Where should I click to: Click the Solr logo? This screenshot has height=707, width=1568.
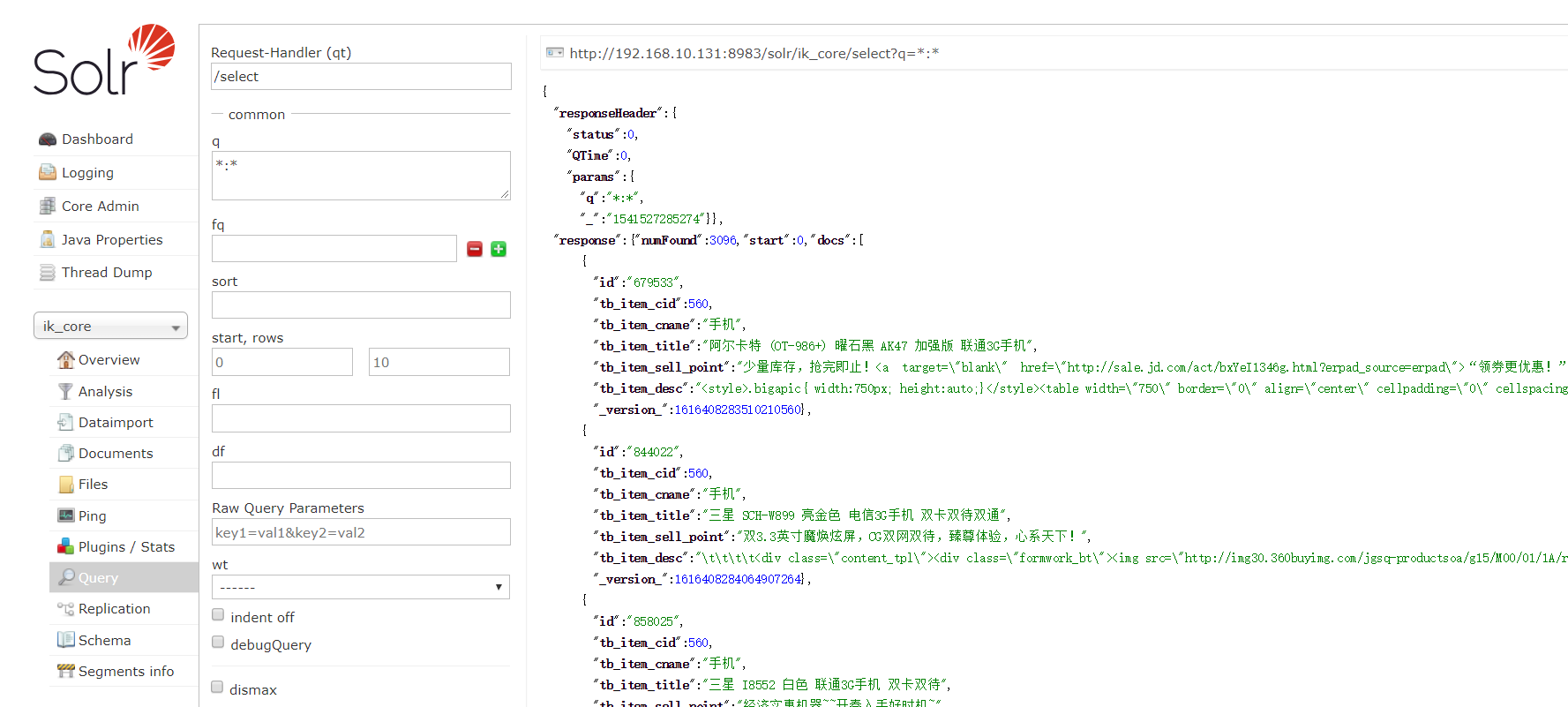[x=104, y=60]
